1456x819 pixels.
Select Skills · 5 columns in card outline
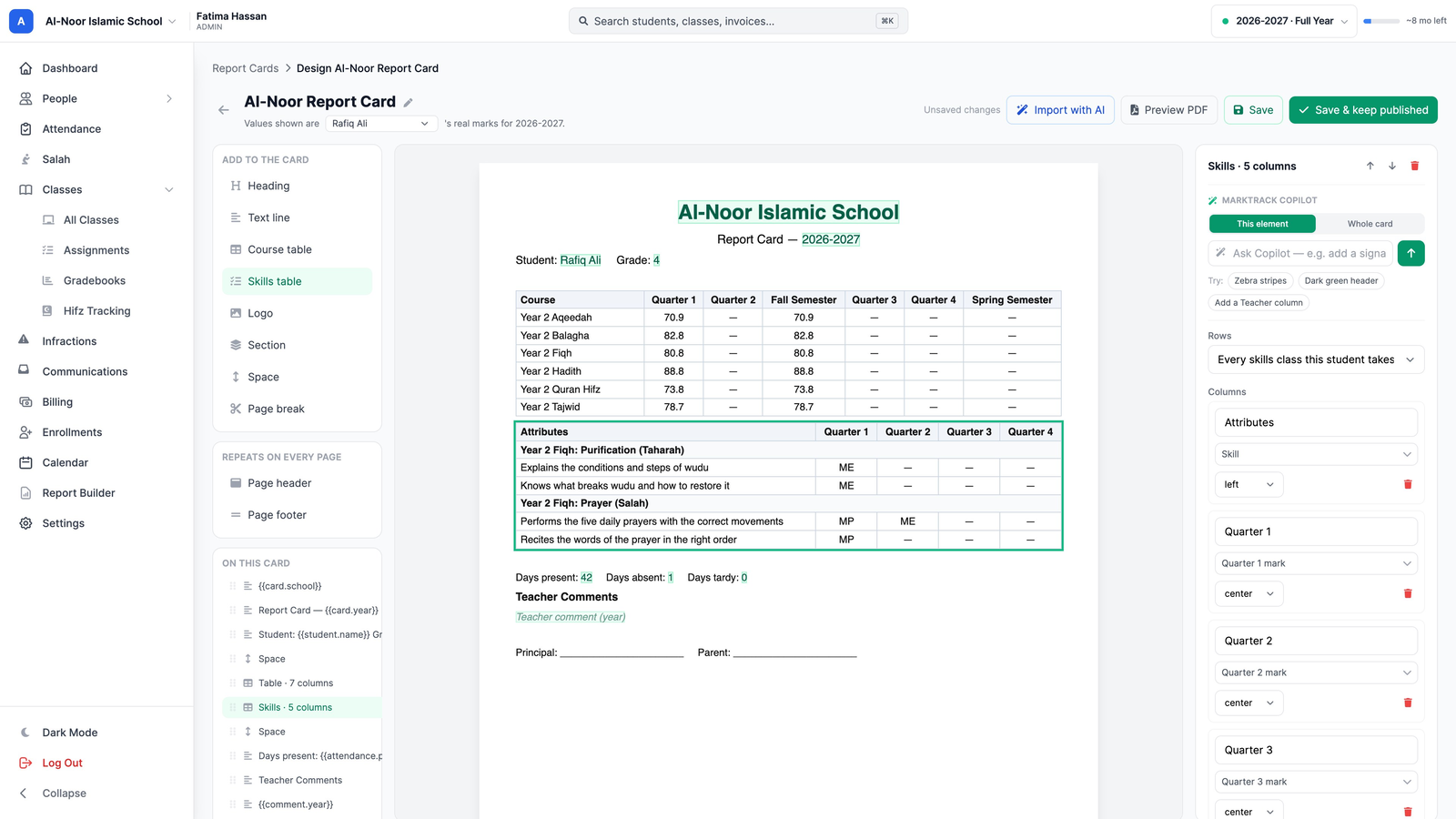coord(301,707)
